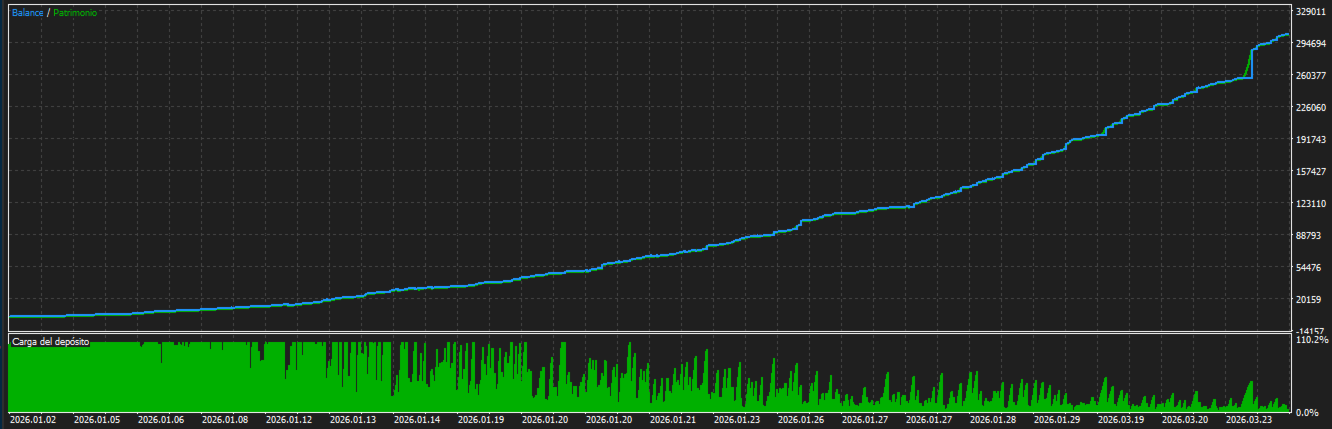Click the 2026.01.26 date label
1332x429 pixels.
click(801, 421)
